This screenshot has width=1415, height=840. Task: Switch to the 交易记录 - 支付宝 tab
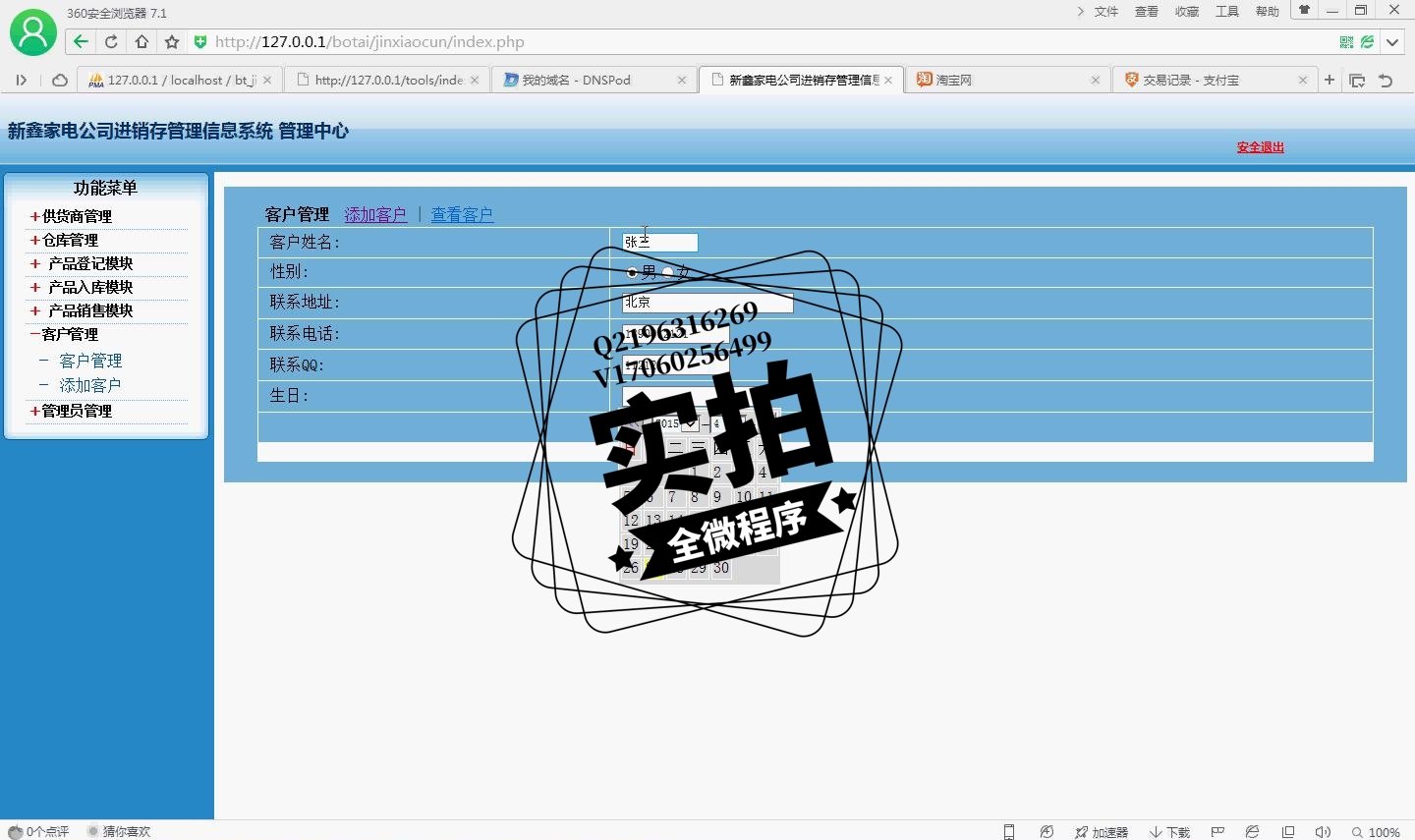pos(1216,80)
